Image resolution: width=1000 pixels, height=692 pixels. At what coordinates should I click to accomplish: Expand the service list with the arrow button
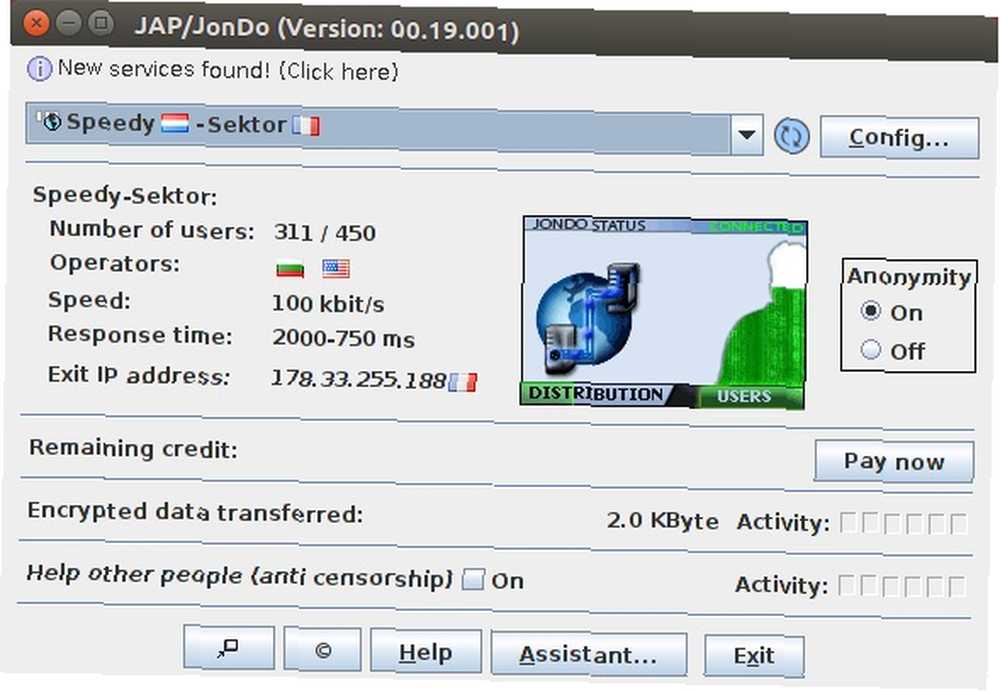click(747, 135)
